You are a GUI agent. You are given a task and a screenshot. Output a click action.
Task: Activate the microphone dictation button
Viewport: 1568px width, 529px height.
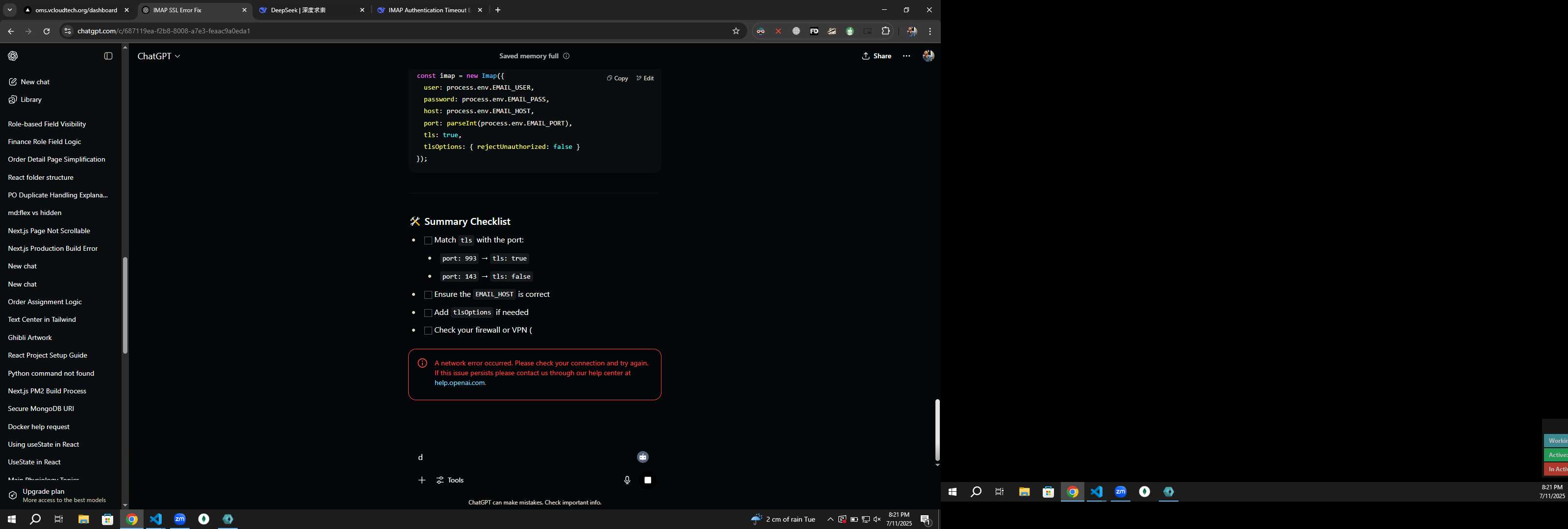pyautogui.click(x=627, y=481)
